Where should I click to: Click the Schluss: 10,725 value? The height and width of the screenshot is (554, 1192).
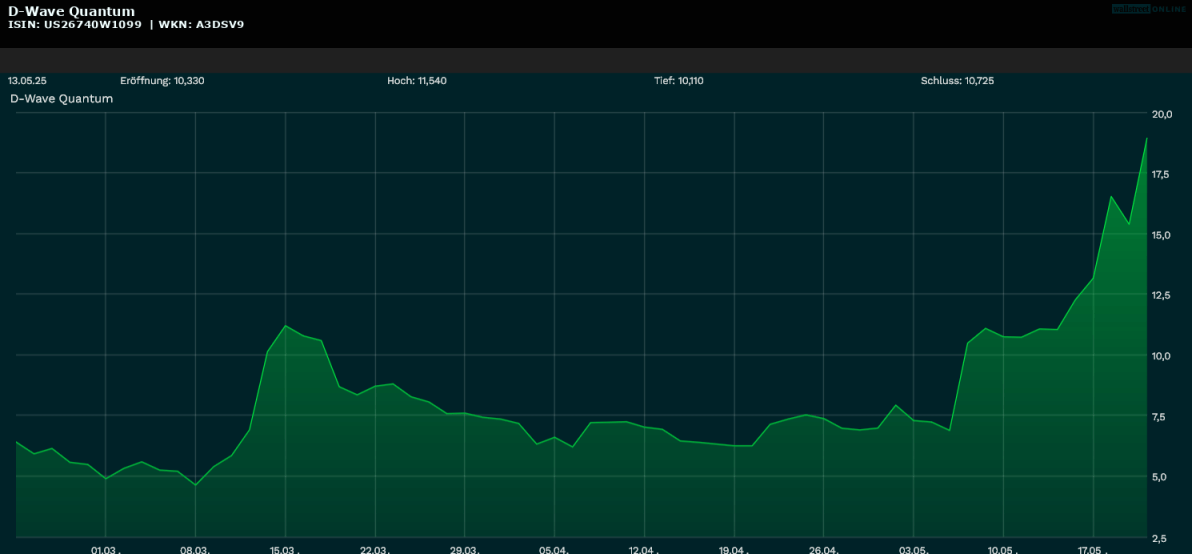click(x=957, y=81)
